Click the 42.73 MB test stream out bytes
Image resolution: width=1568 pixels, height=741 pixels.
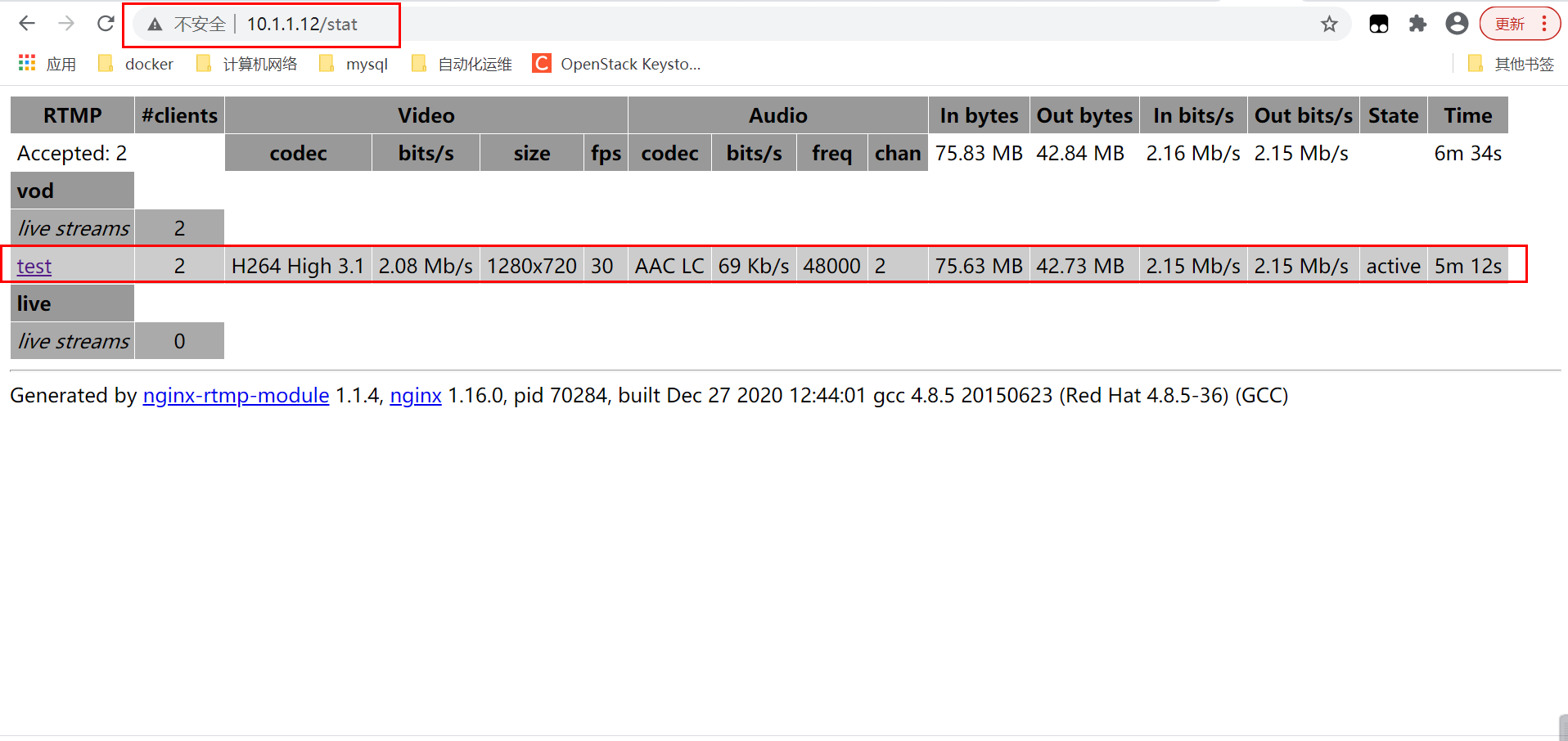[x=1080, y=266]
